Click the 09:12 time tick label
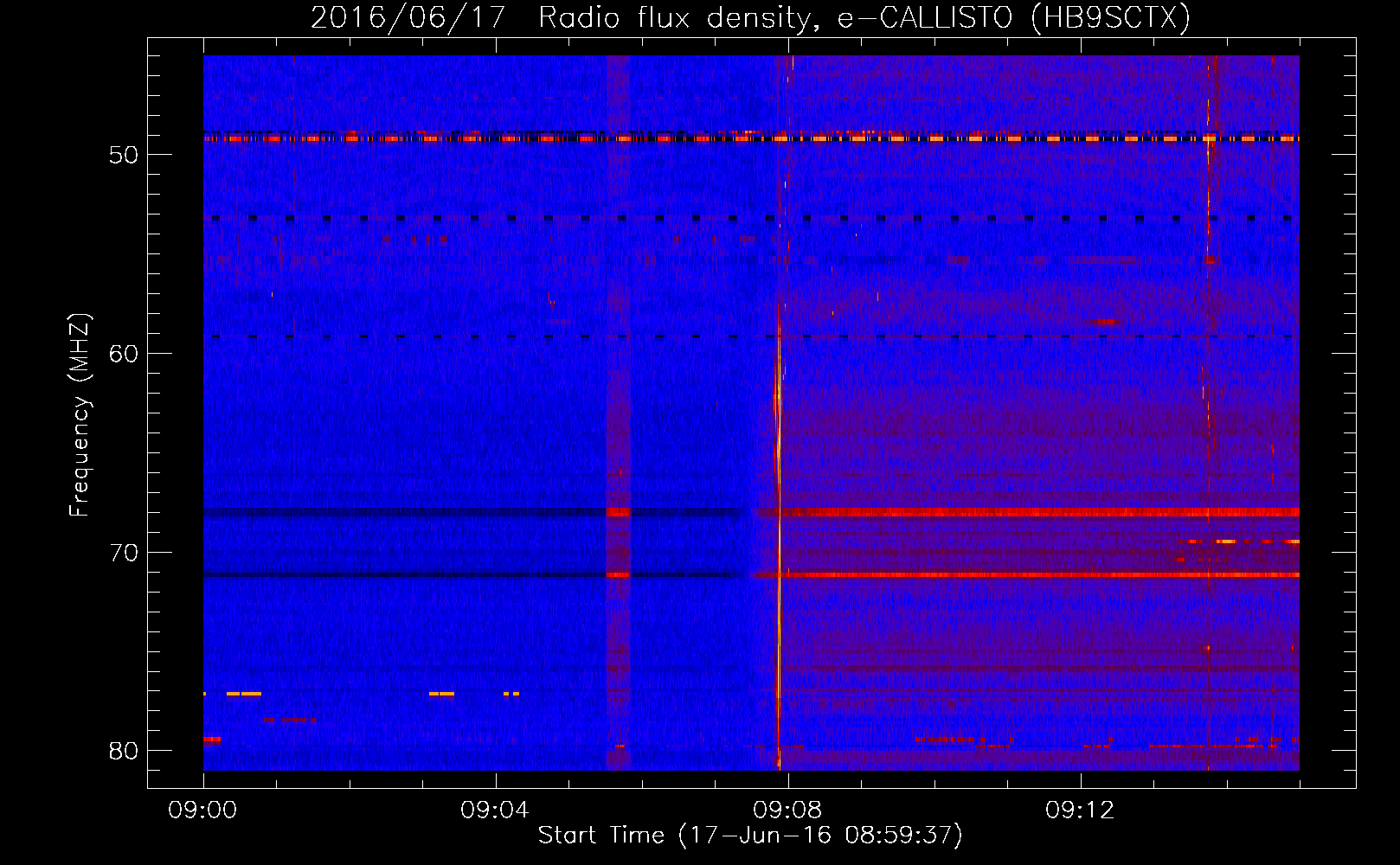This screenshot has width=1400, height=865. 1080,811
